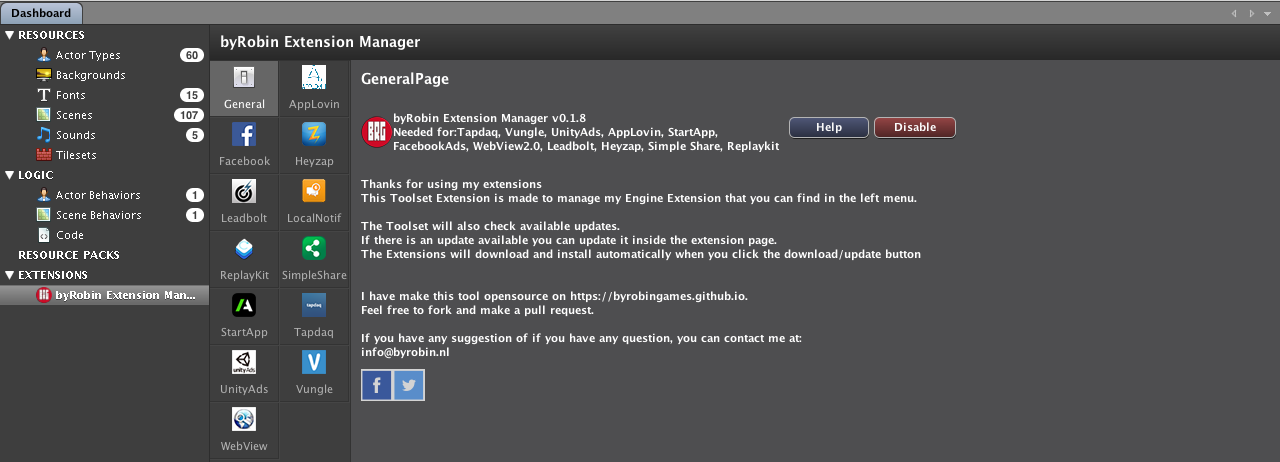
Task: Click the info@byrobin.nl email text
Action: [x=405, y=352]
